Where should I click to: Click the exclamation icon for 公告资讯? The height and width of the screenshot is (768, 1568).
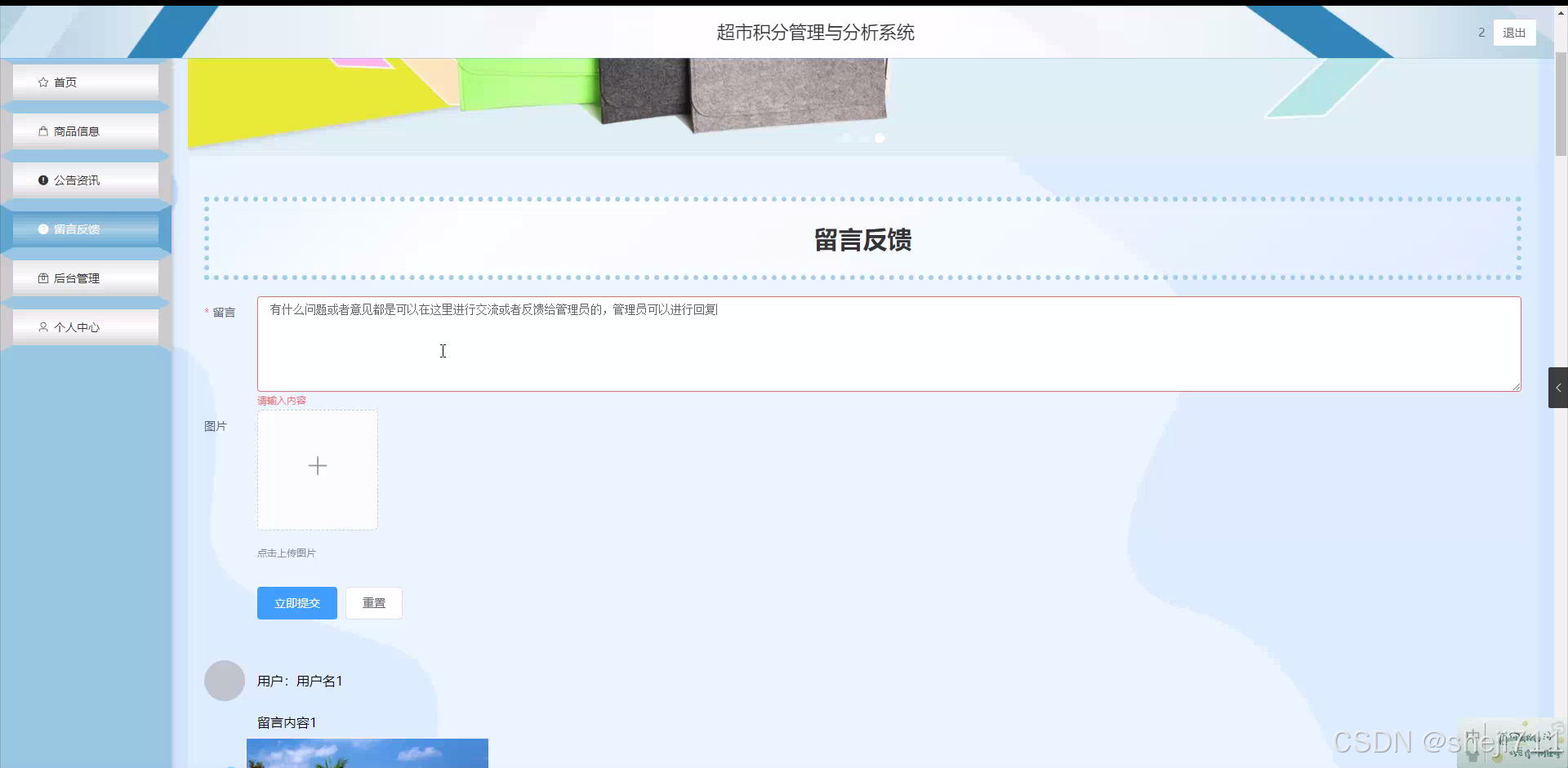coord(43,180)
